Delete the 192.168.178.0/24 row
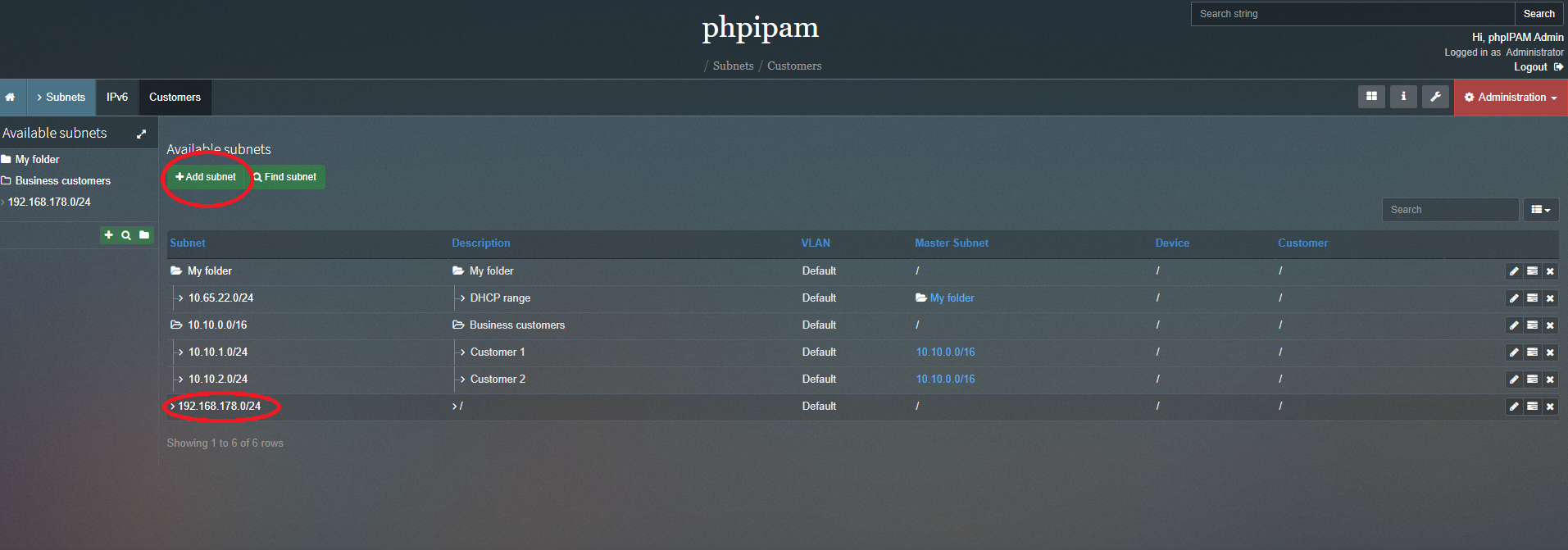Screen dimensions: 1568x550 1550,407
